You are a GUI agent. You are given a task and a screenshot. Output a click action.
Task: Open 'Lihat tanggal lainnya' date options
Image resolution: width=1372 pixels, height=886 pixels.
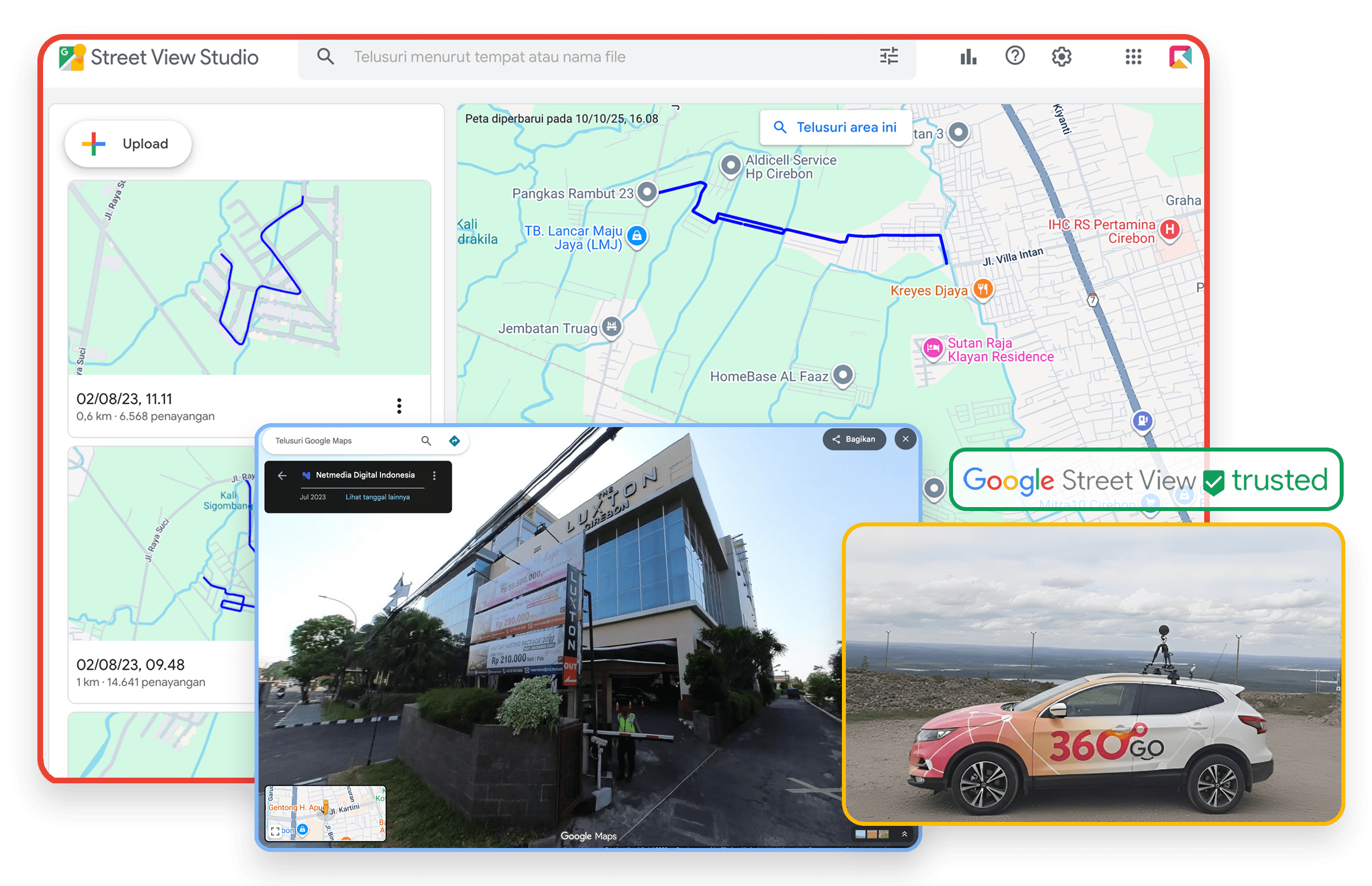[x=377, y=496]
